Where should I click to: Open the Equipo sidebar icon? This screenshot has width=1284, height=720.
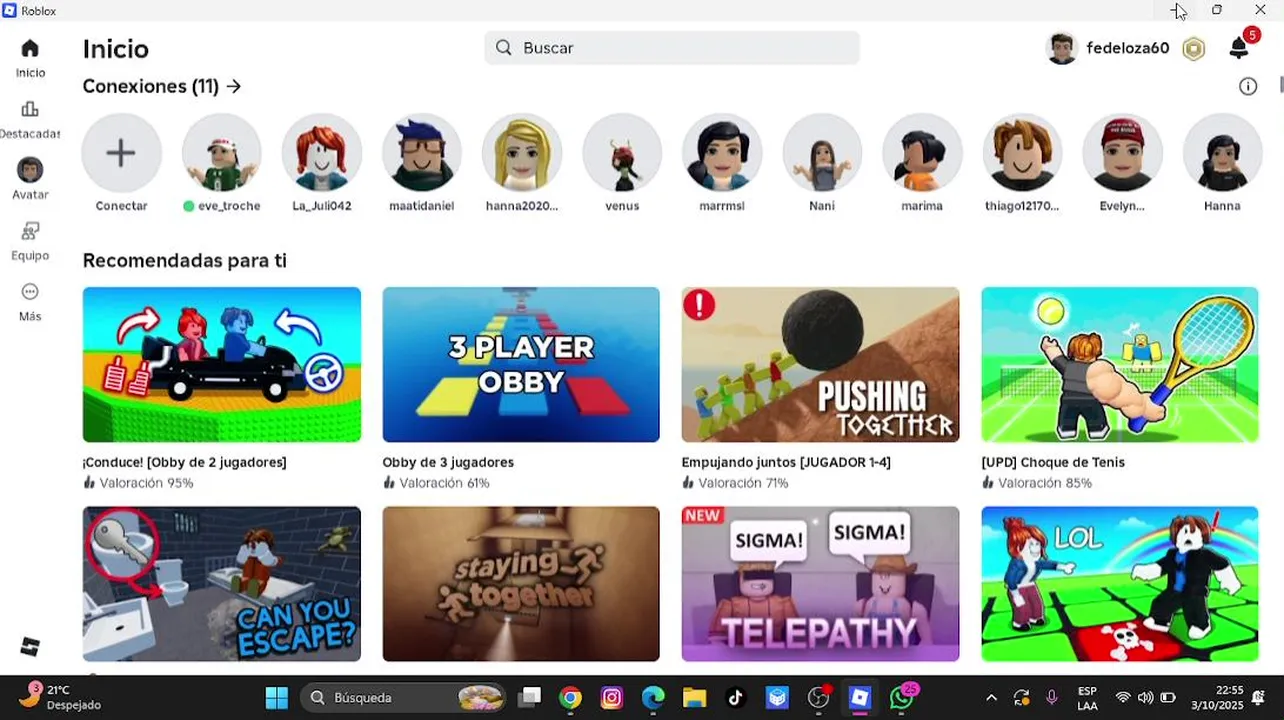click(x=30, y=231)
